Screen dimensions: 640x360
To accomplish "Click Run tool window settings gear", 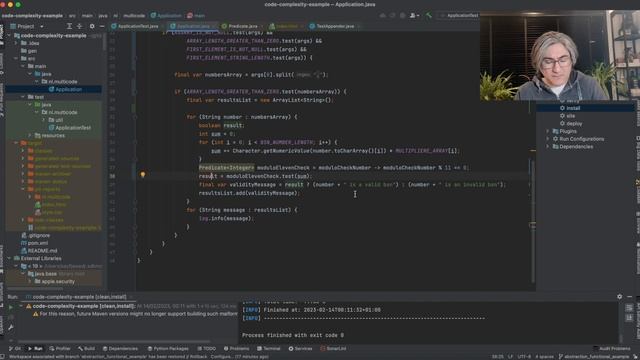I will (x=619, y=297).
